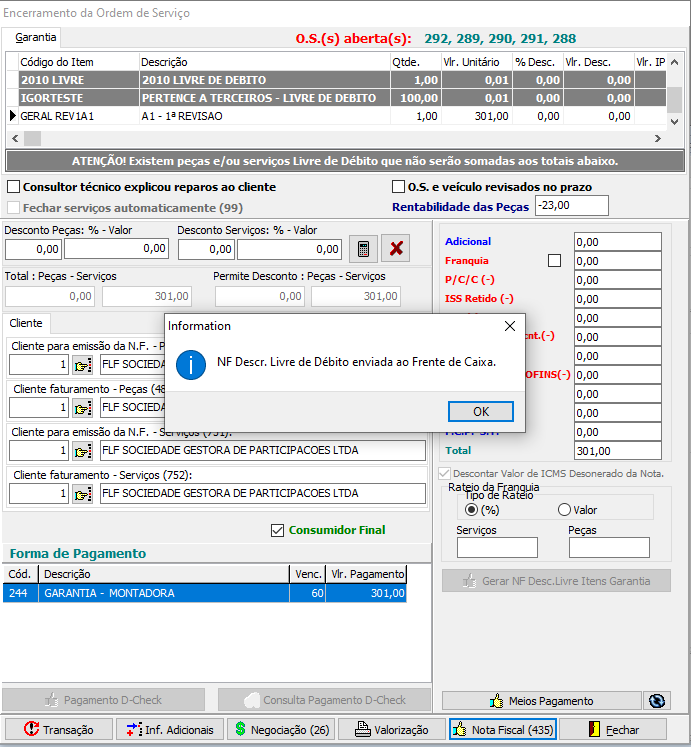Viewport: 691px width, 747px height.
Task: Click the Código do Item column header
Action: pos(79,62)
